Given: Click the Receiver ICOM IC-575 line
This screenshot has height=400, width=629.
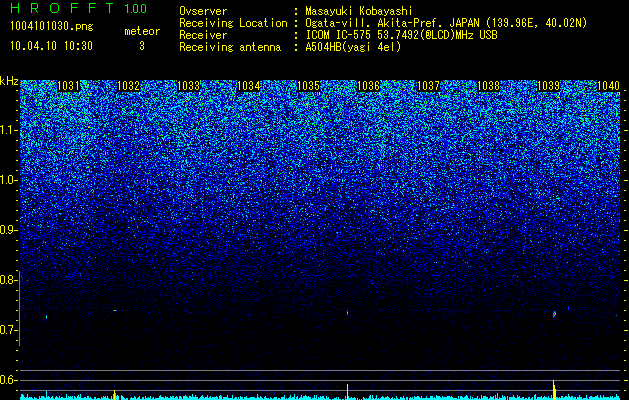Looking at the screenshot, I should 338,35.
